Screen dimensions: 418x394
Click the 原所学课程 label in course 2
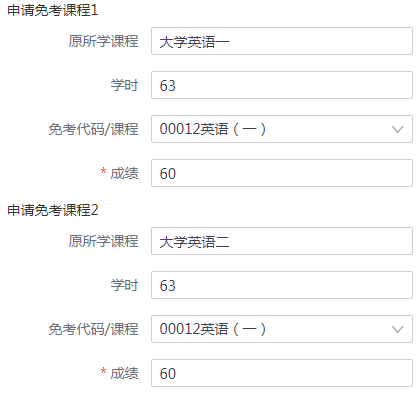103,241
